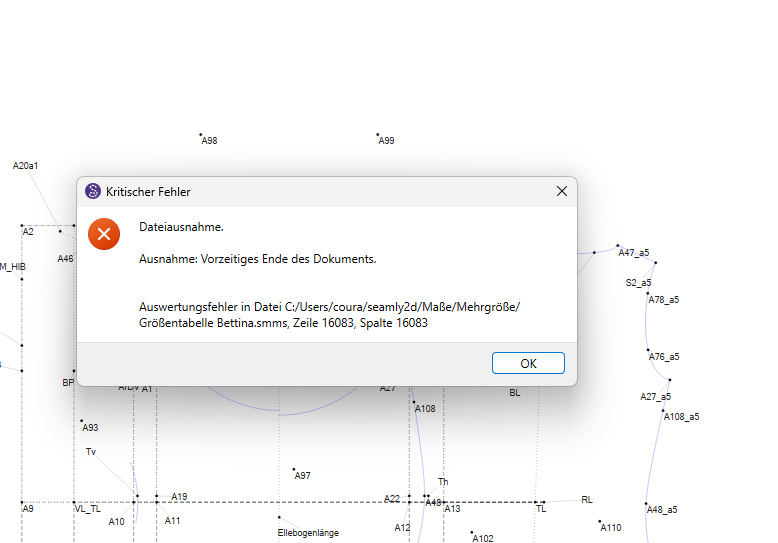Image resolution: width=778 pixels, height=543 pixels.
Task: Click the Seamly2D logo in dialog title
Action: click(93, 191)
